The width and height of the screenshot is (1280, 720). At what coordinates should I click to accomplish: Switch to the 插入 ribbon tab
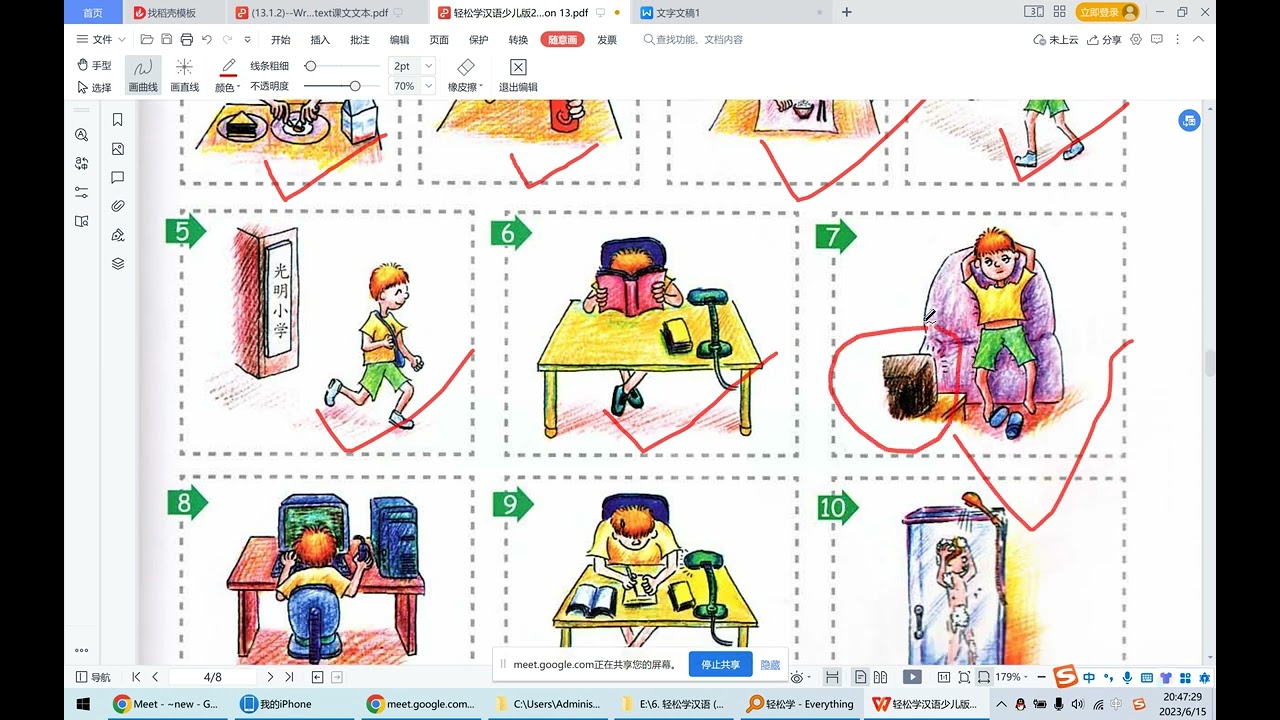320,40
